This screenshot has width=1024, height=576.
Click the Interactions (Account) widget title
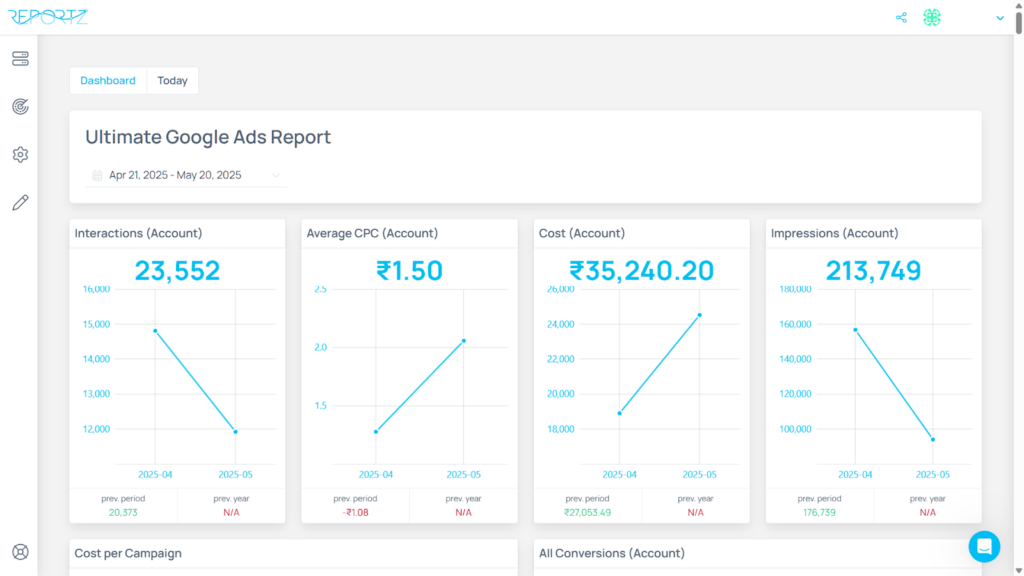click(138, 233)
